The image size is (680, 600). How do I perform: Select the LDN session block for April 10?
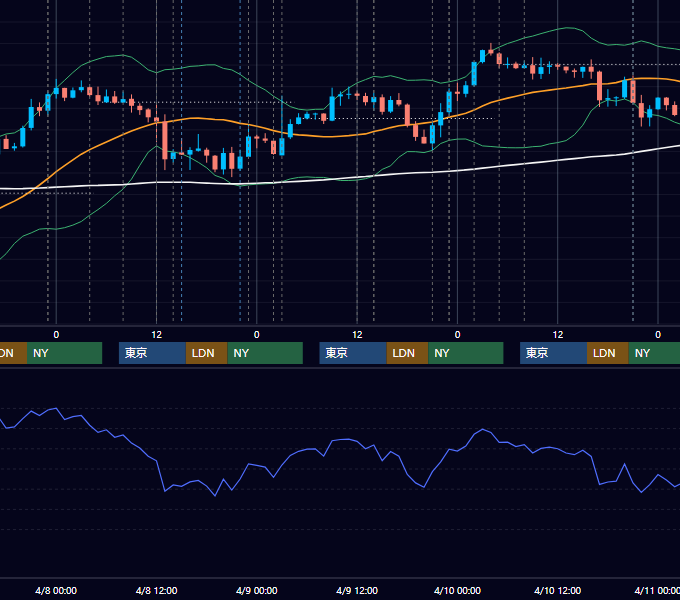click(608, 353)
